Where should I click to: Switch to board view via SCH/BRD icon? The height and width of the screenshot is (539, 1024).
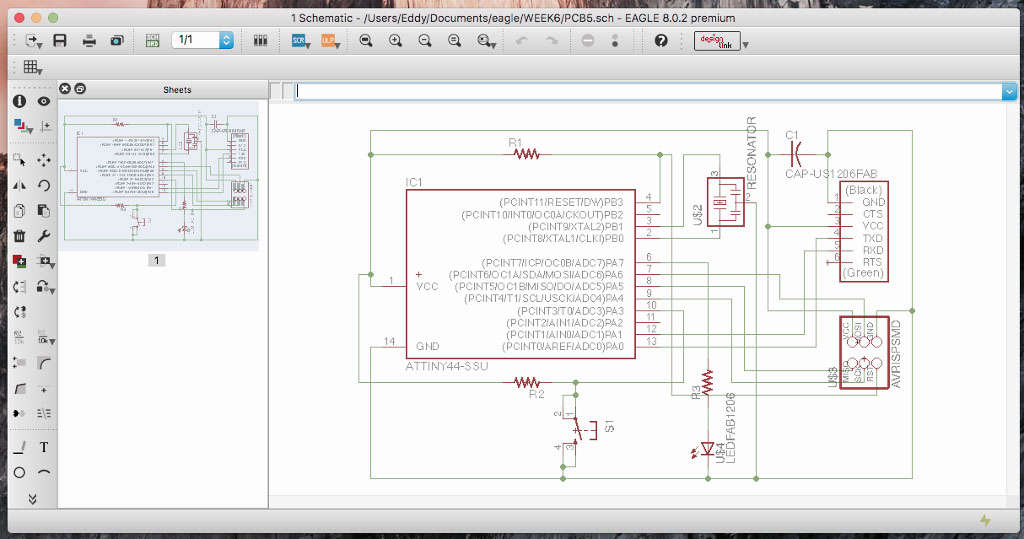click(x=152, y=41)
